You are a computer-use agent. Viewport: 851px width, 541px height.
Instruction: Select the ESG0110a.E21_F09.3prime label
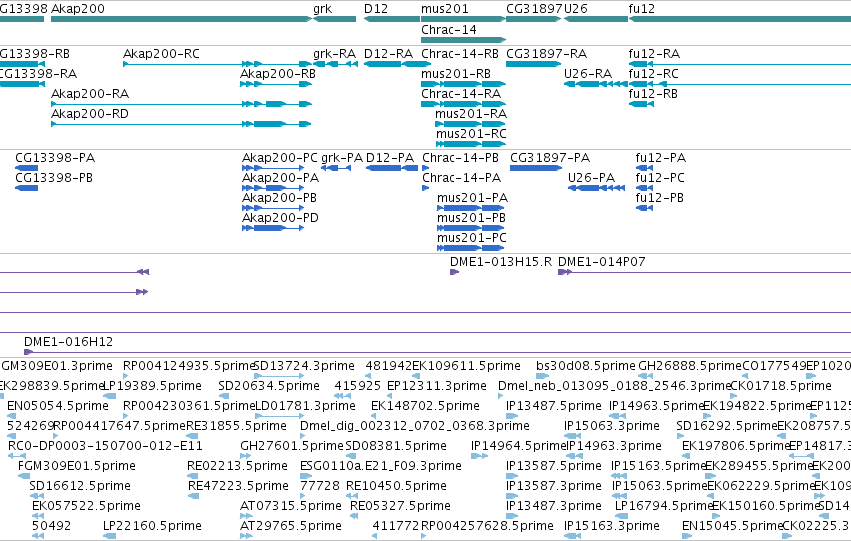tap(380, 466)
